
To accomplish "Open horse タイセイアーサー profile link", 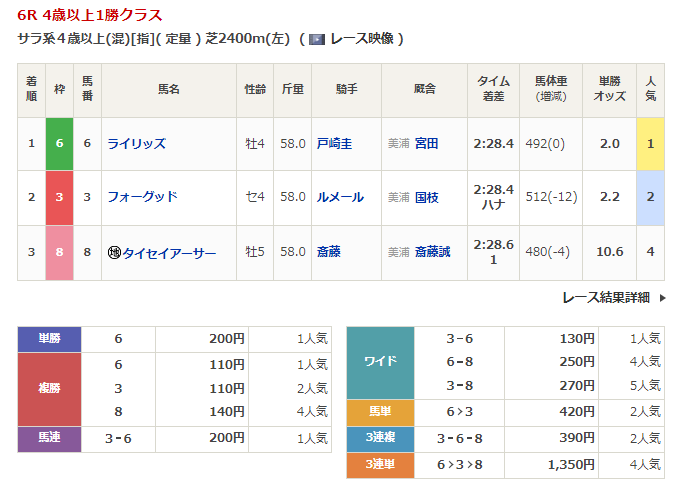I will pyautogui.click(x=168, y=252).
